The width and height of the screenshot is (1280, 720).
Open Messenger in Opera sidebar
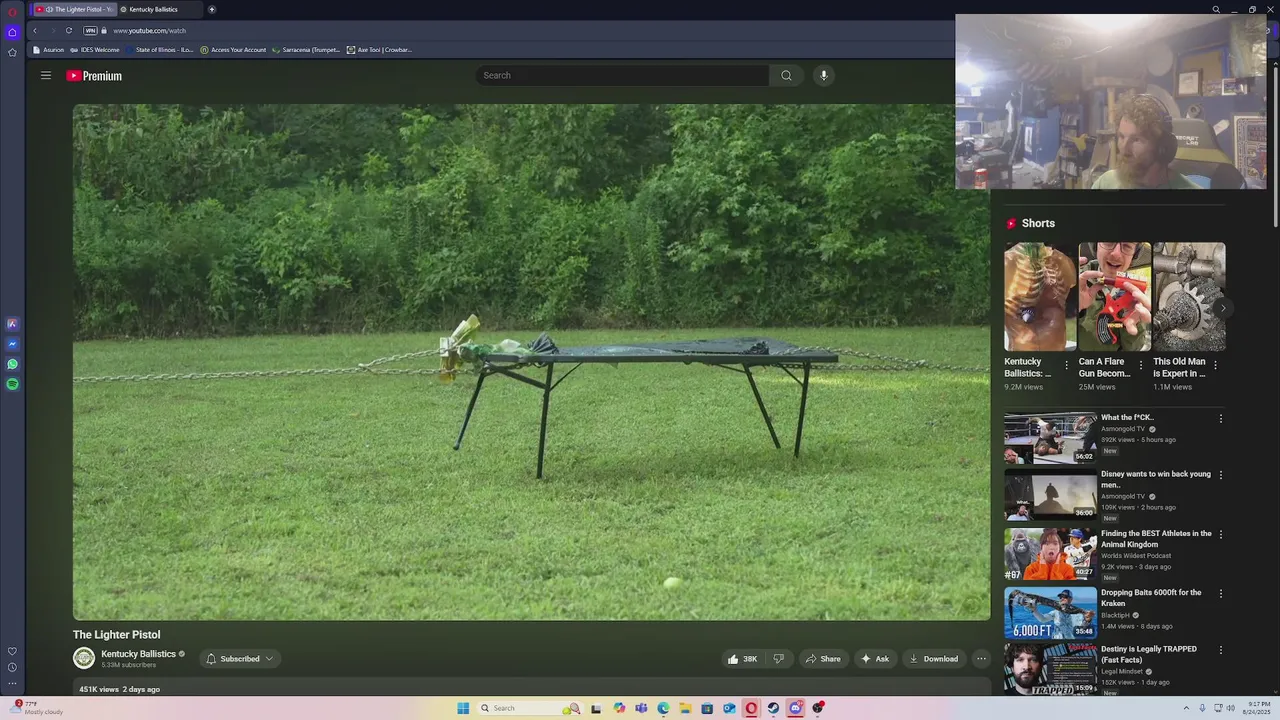(x=12, y=344)
